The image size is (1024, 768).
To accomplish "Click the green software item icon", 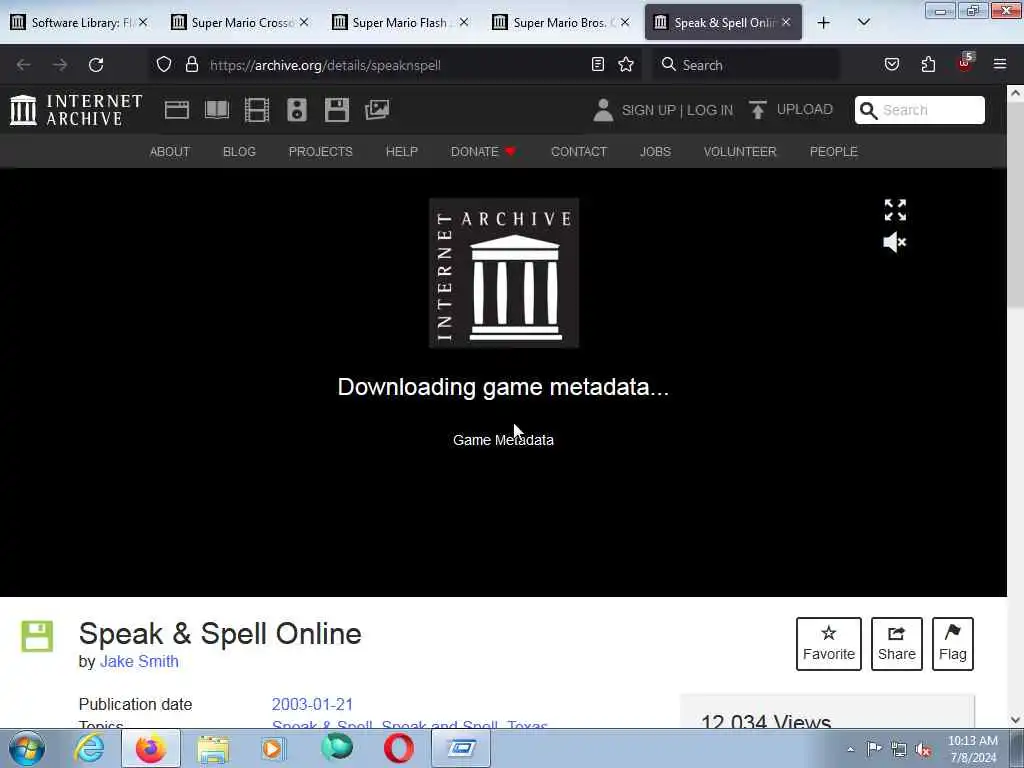I will [x=37, y=635].
